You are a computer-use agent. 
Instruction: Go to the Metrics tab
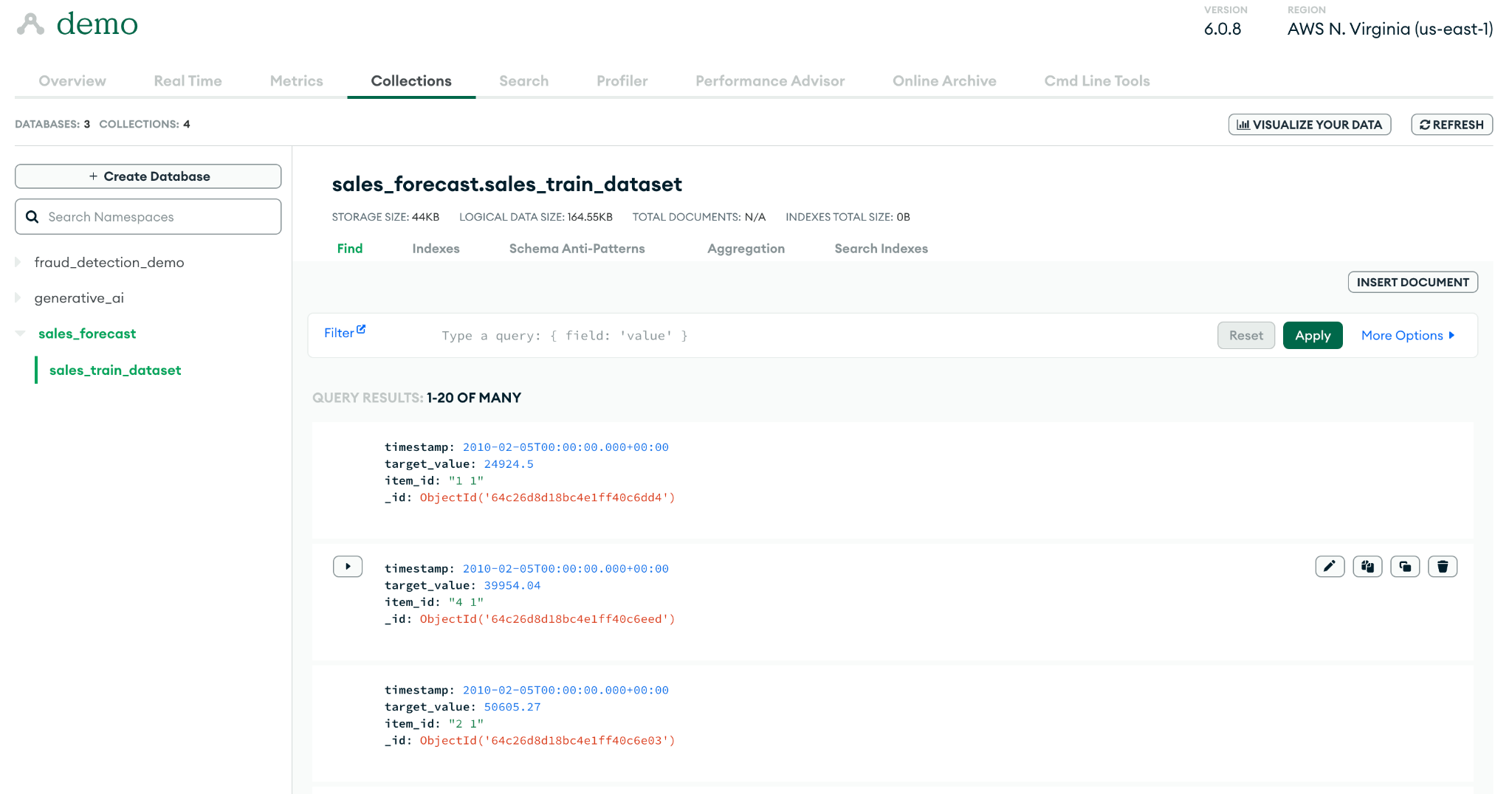point(297,81)
